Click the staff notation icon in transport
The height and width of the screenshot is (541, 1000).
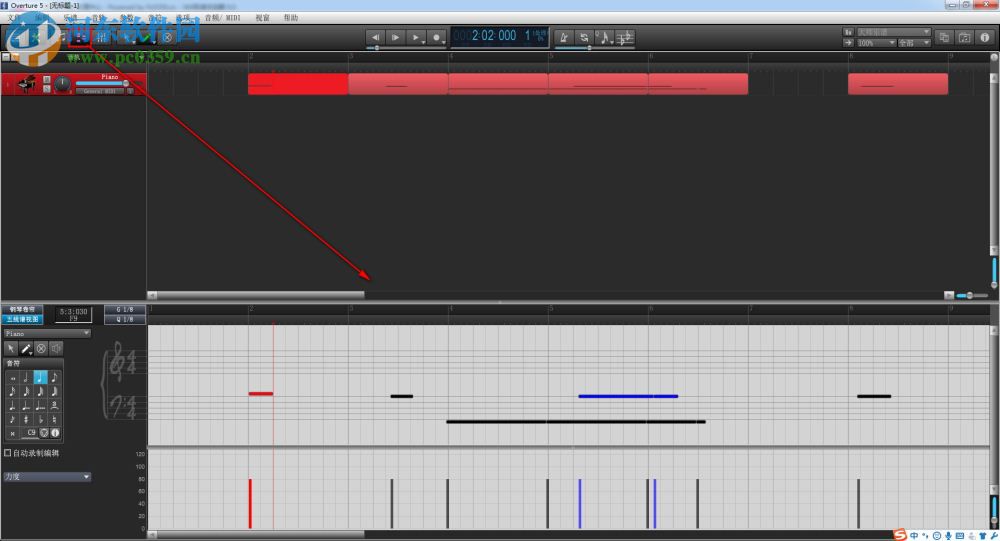click(x=625, y=38)
